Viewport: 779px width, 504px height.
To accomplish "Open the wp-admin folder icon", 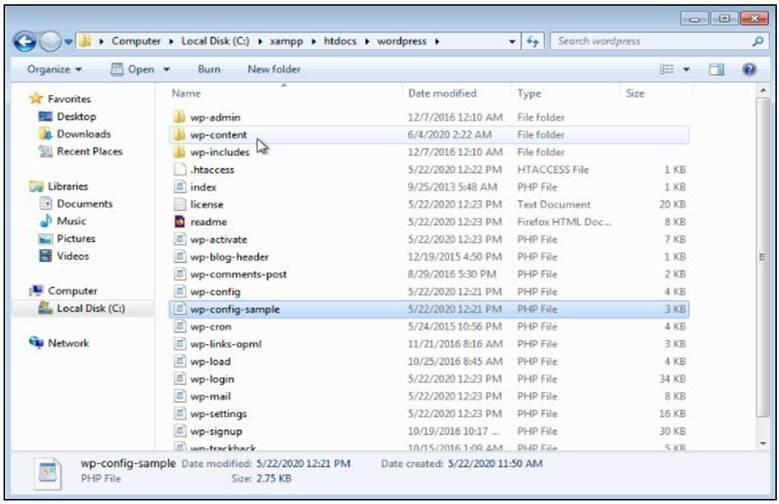I will (180, 117).
